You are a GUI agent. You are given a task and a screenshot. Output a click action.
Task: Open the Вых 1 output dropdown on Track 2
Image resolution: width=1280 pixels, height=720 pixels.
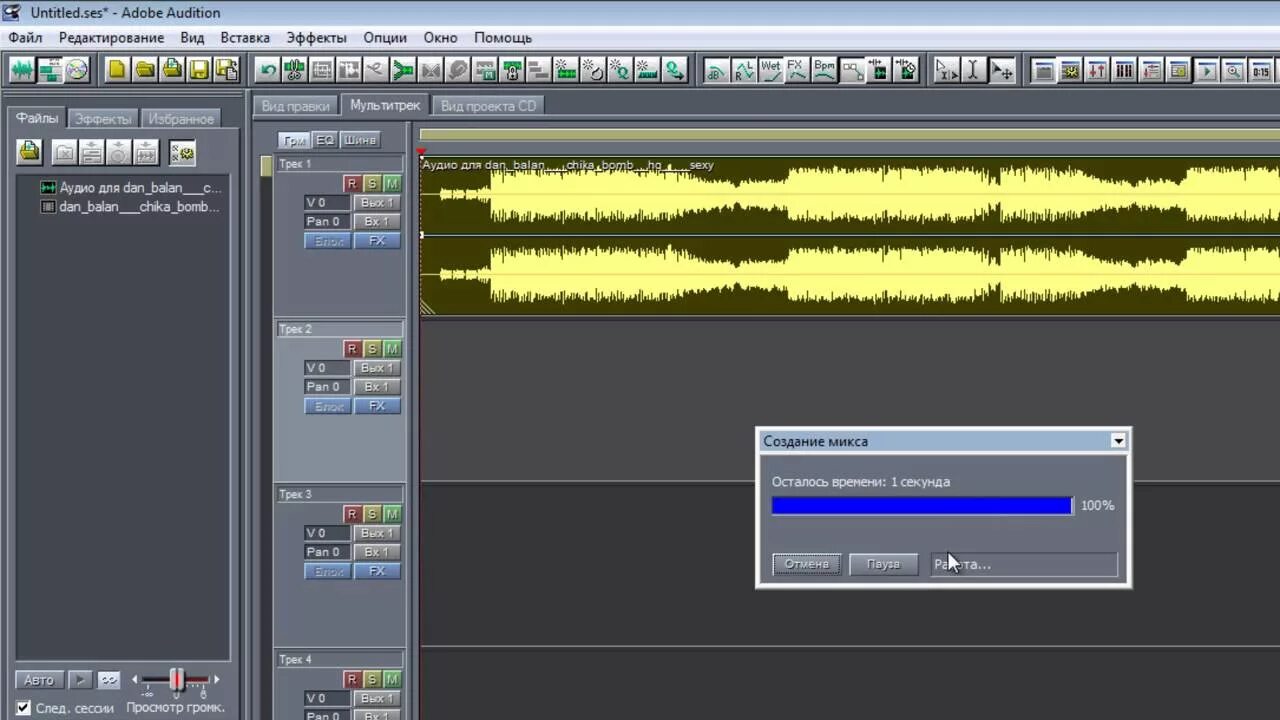[377, 367]
